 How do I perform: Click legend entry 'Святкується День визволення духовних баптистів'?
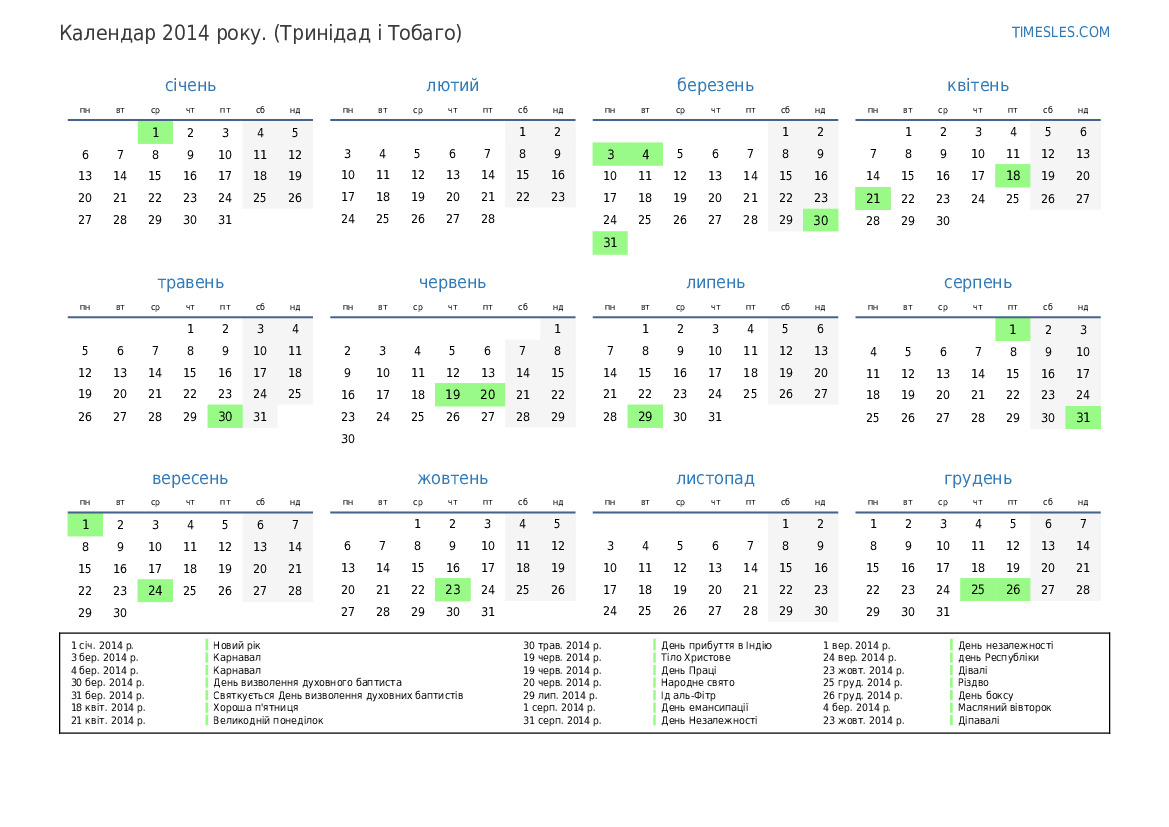[x=338, y=695]
